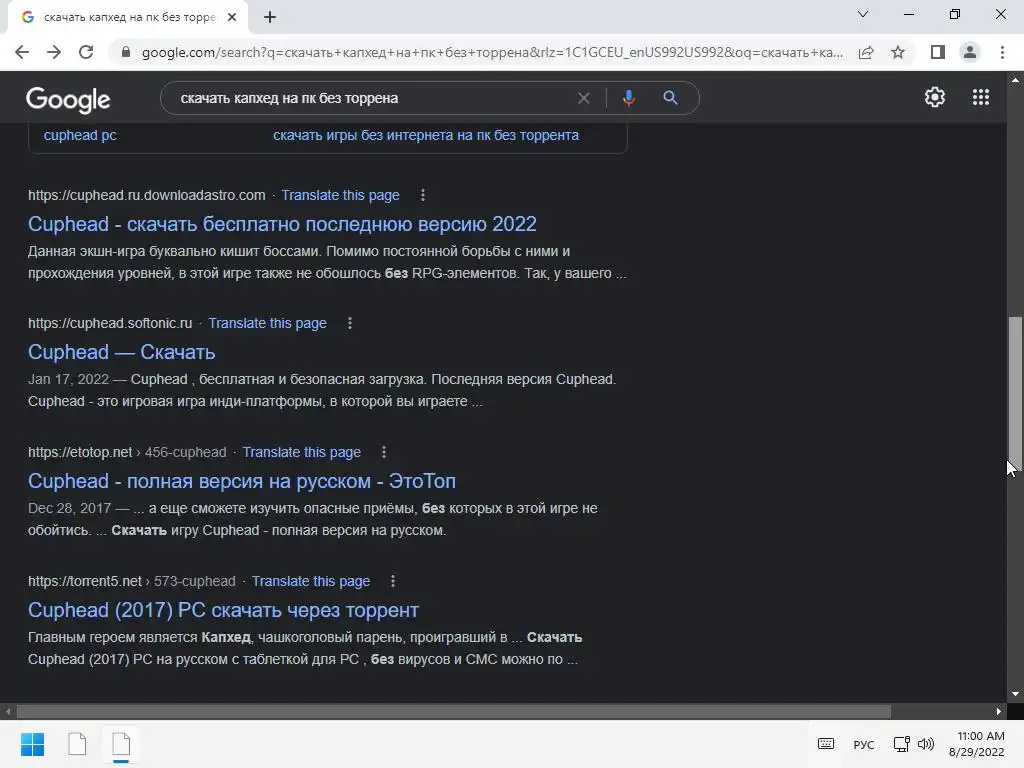The height and width of the screenshot is (768, 1024).
Task: Open 'Cuphead (2017) PC скачать через торрент'
Action: tap(223, 610)
